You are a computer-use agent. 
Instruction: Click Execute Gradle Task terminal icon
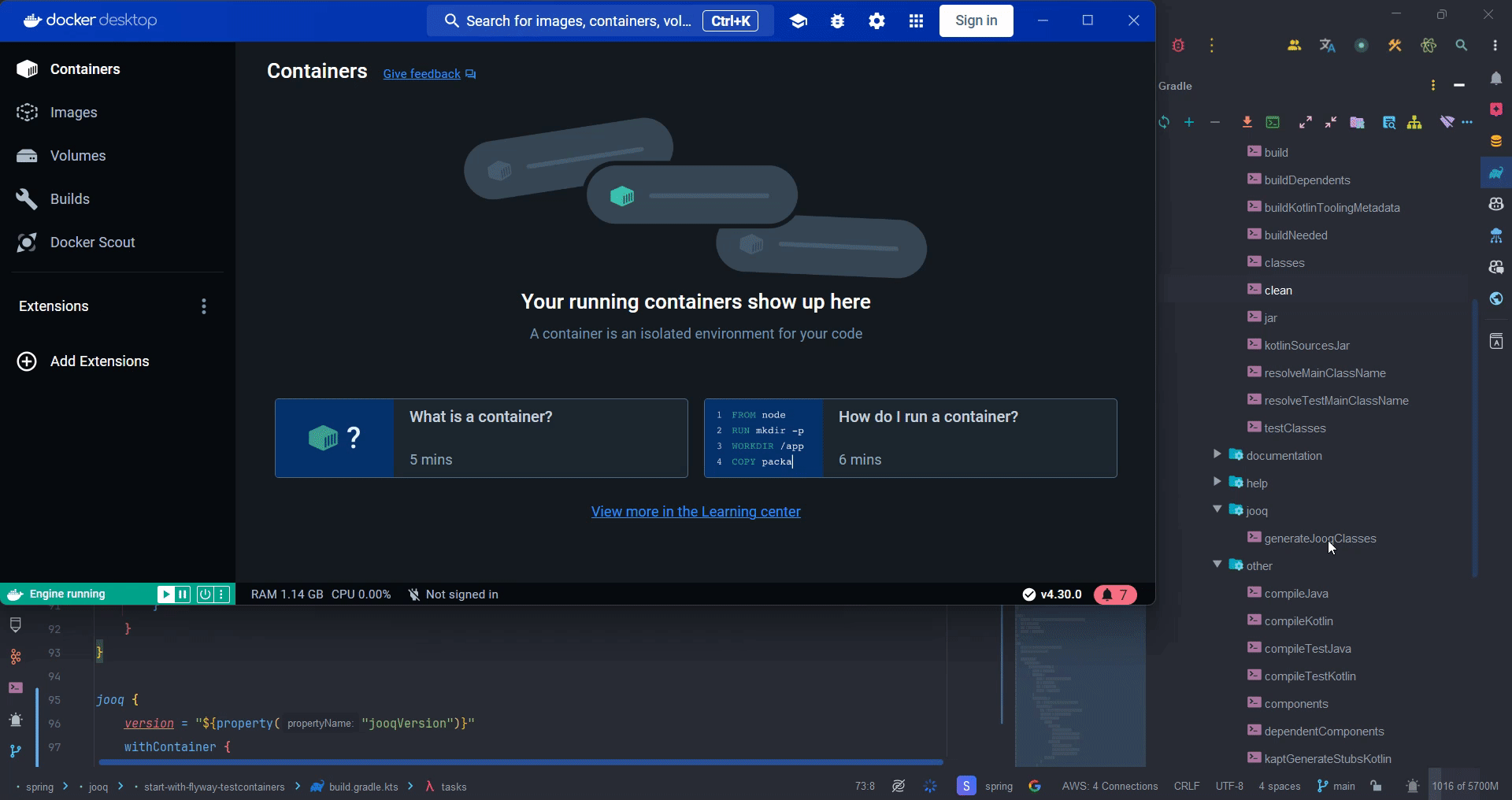pos(1273,122)
